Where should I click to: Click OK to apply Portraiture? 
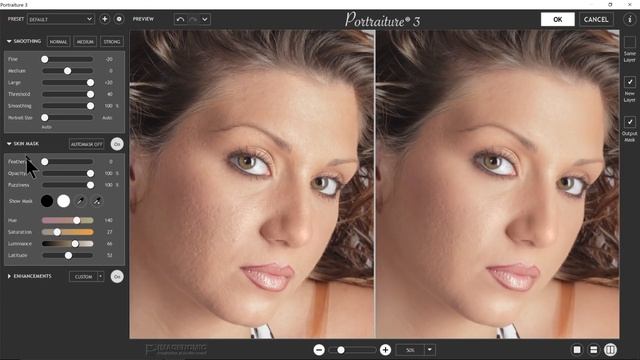(558, 19)
